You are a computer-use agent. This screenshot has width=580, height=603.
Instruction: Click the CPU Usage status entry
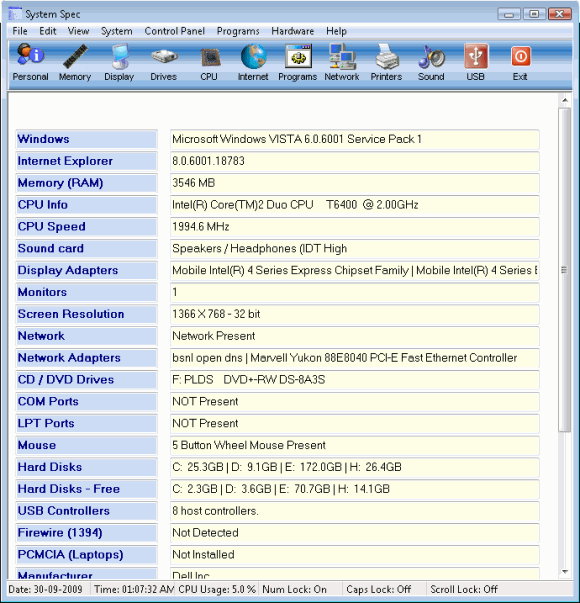point(217,589)
